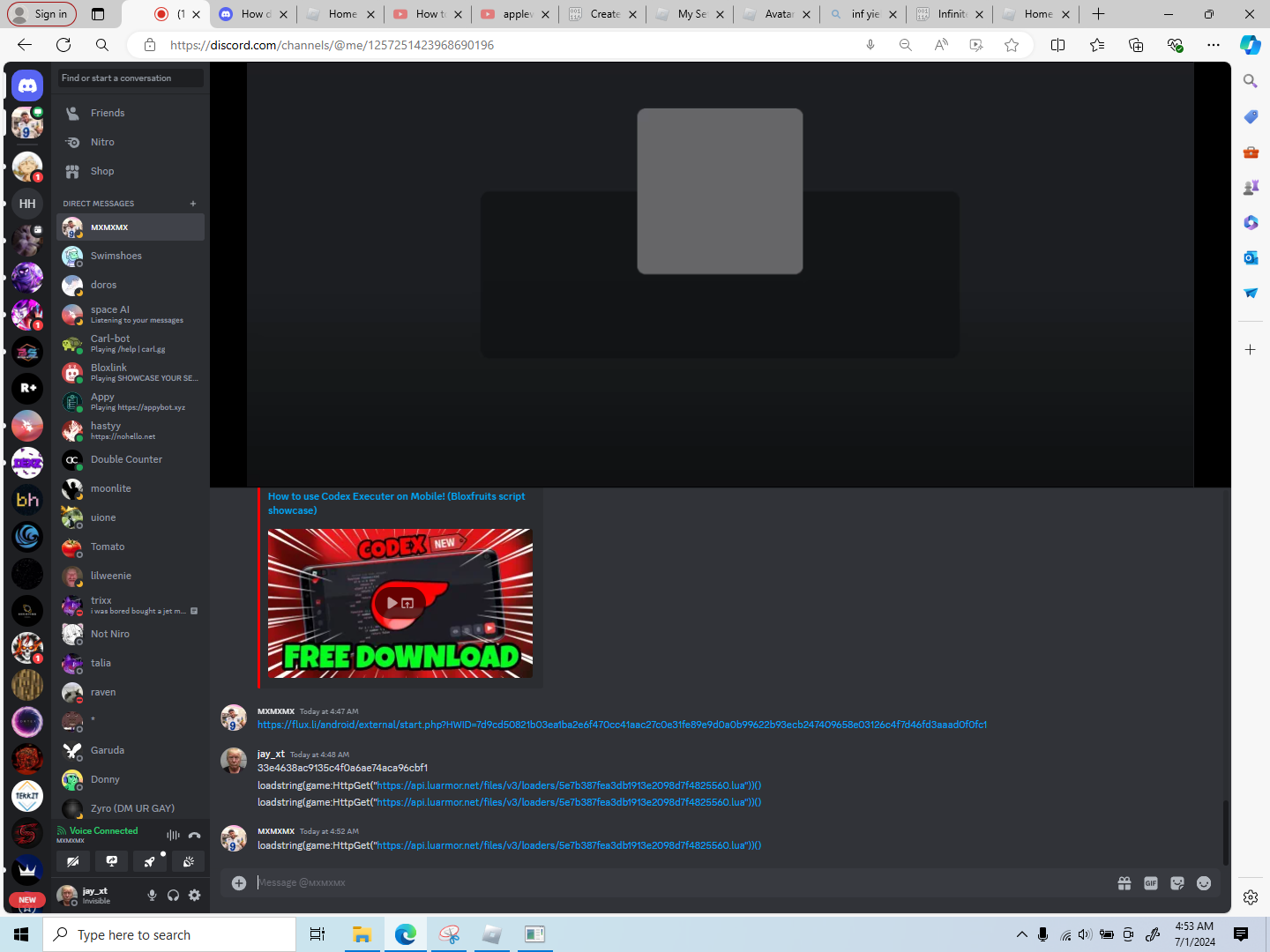Open the gift Nitro icon
The image size is (1270, 952).
click(1124, 883)
